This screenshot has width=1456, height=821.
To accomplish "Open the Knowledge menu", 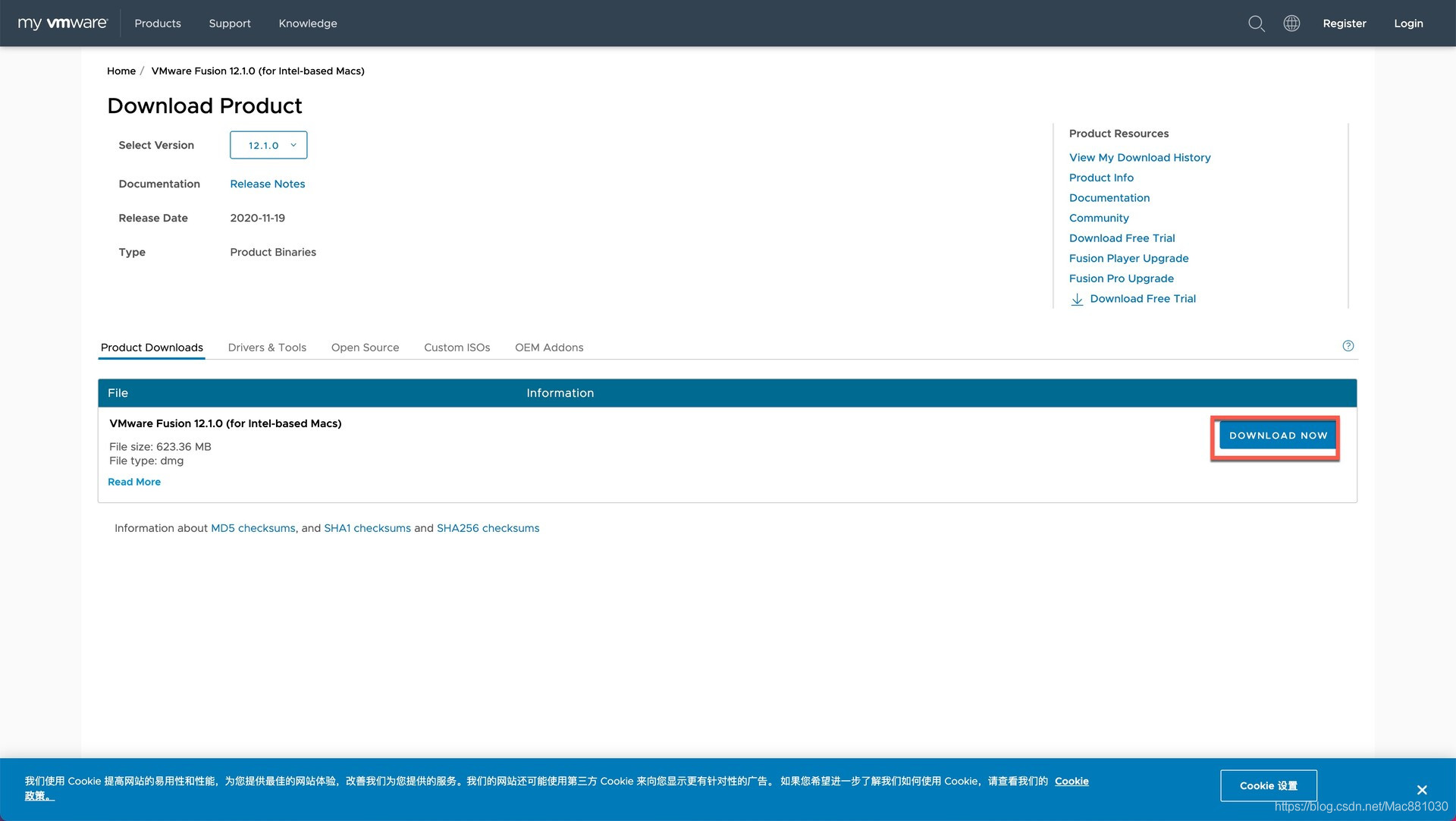I will click(x=308, y=24).
